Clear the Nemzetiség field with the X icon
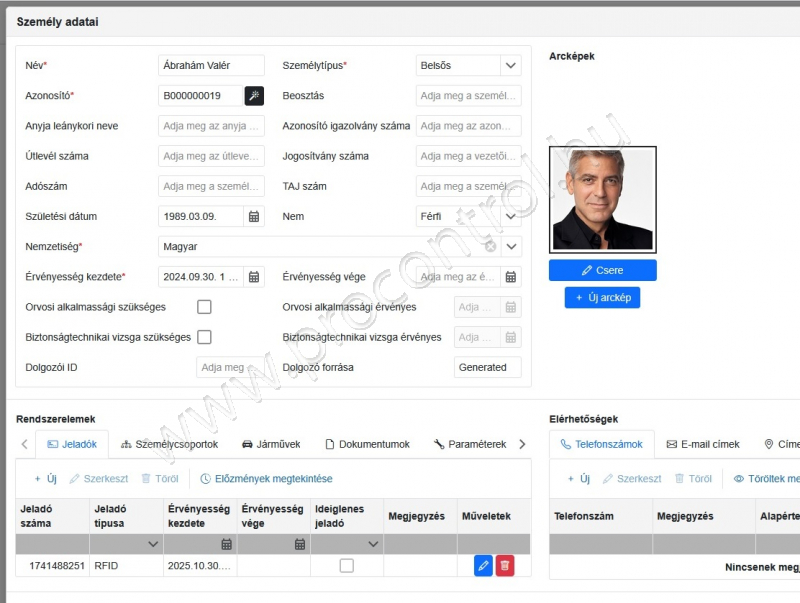Image resolution: width=800 pixels, height=603 pixels. [490, 246]
